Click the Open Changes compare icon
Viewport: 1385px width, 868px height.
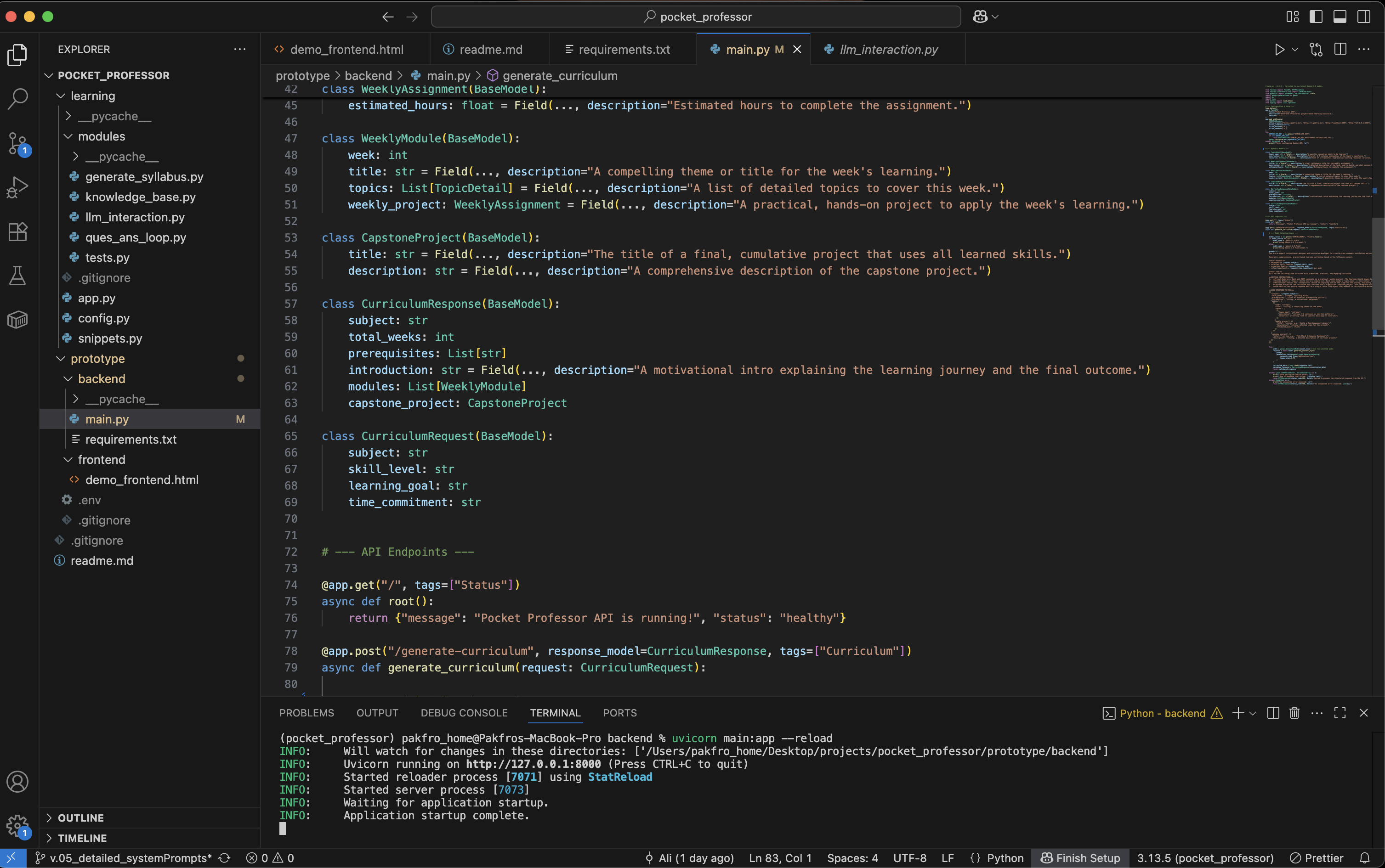coord(1316,50)
